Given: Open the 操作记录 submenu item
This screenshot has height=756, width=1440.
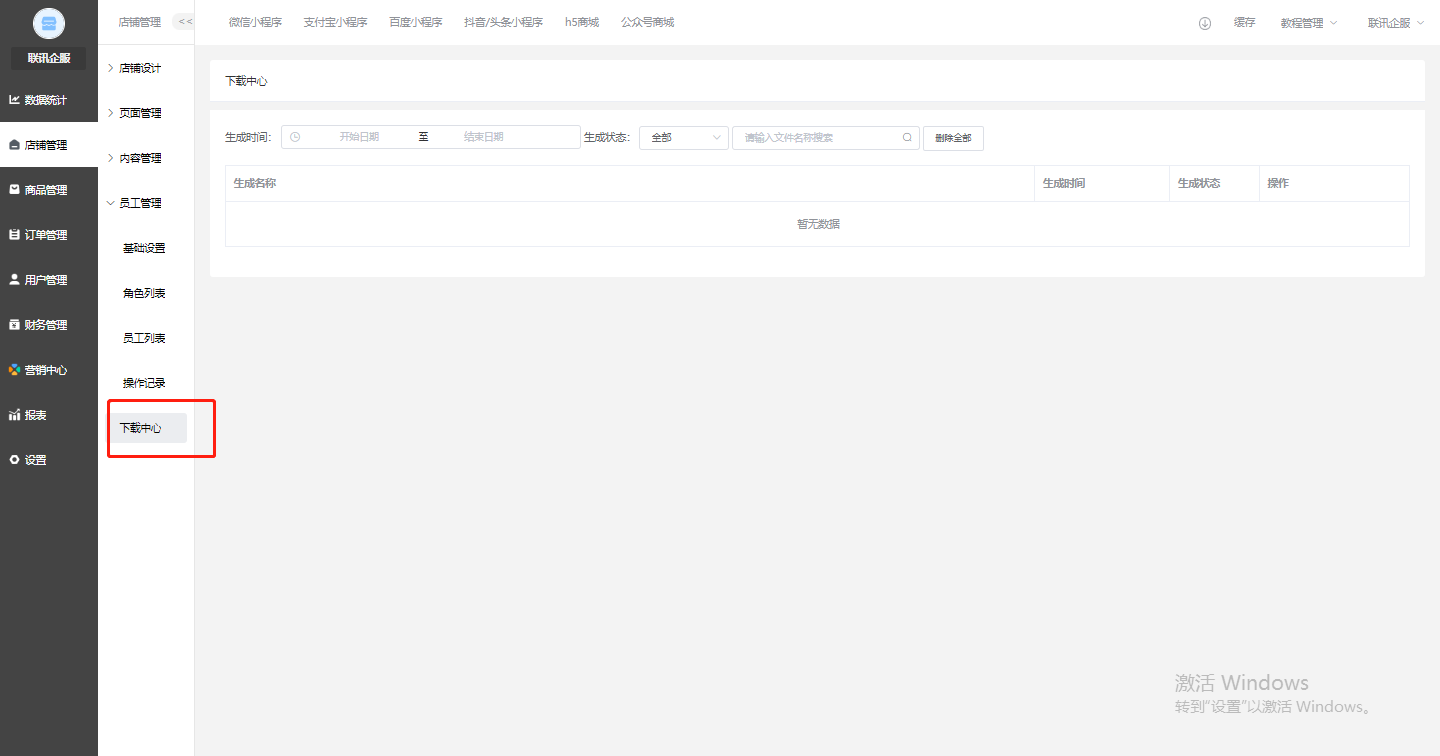Looking at the screenshot, I should (146, 383).
